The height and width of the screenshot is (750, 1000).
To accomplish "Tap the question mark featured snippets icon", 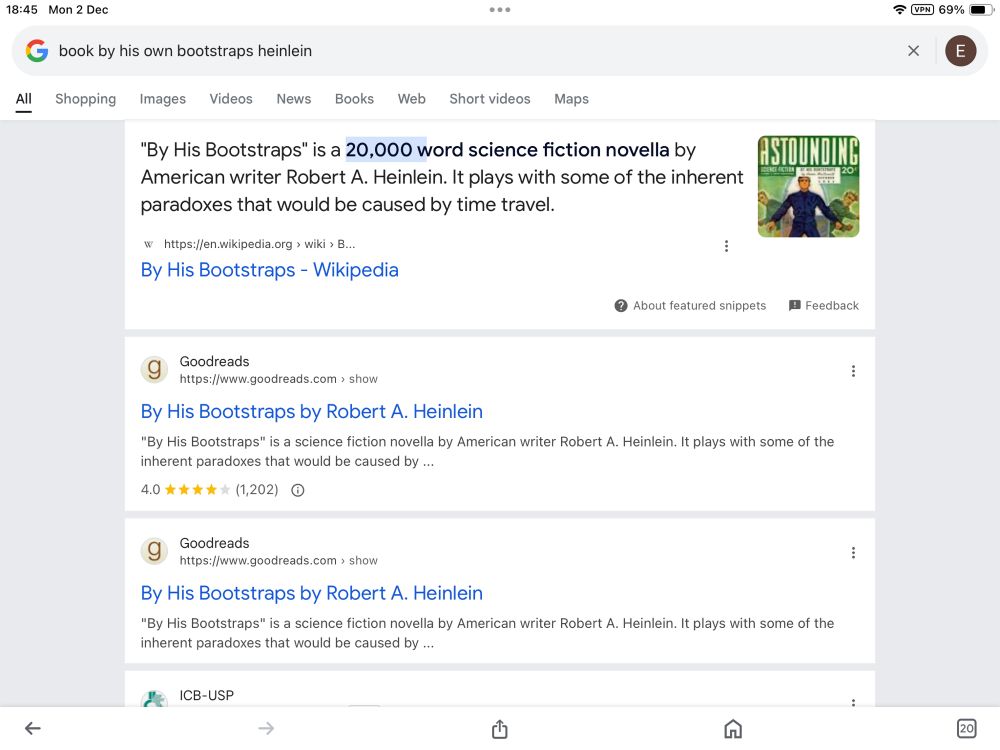I will [x=621, y=305].
